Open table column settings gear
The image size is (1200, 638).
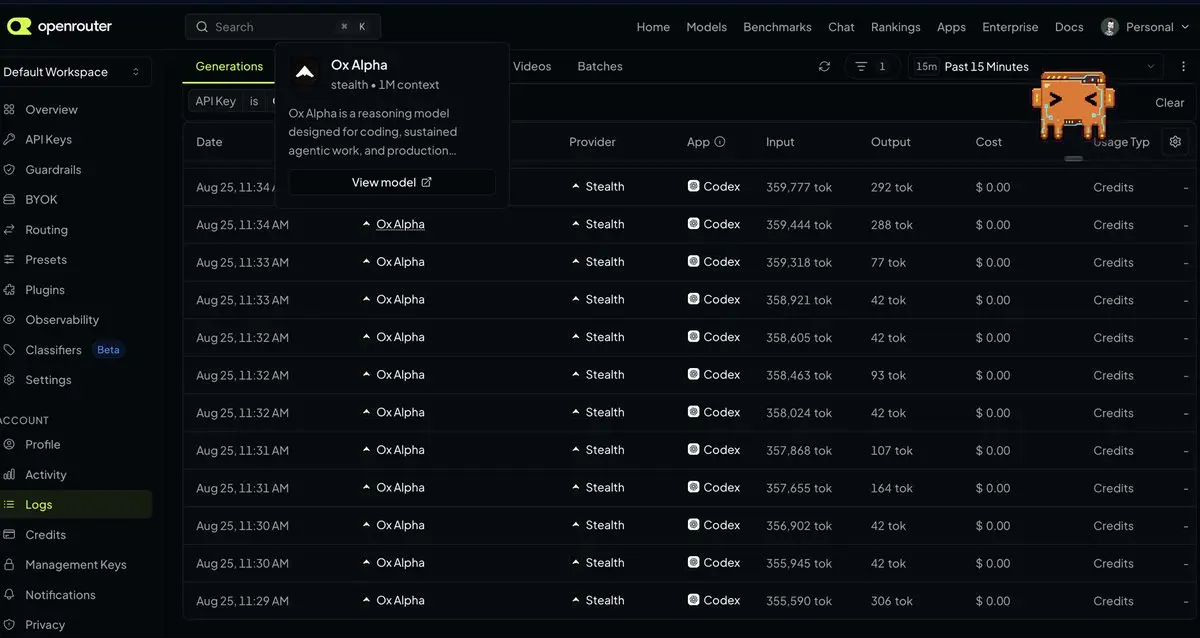(1175, 142)
